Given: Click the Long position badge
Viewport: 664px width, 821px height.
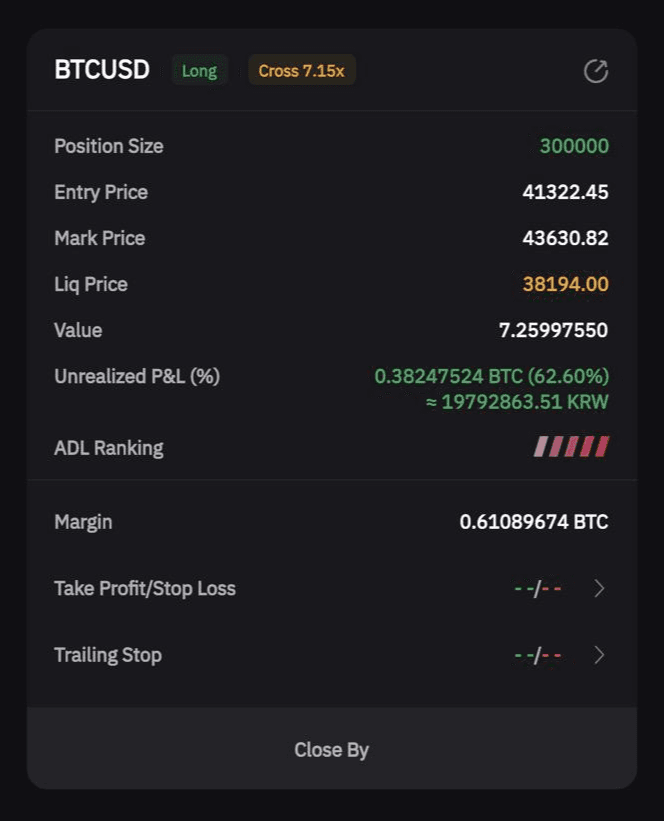Looking at the screenshot, I should pyautogui.click(x=200, y=70).
